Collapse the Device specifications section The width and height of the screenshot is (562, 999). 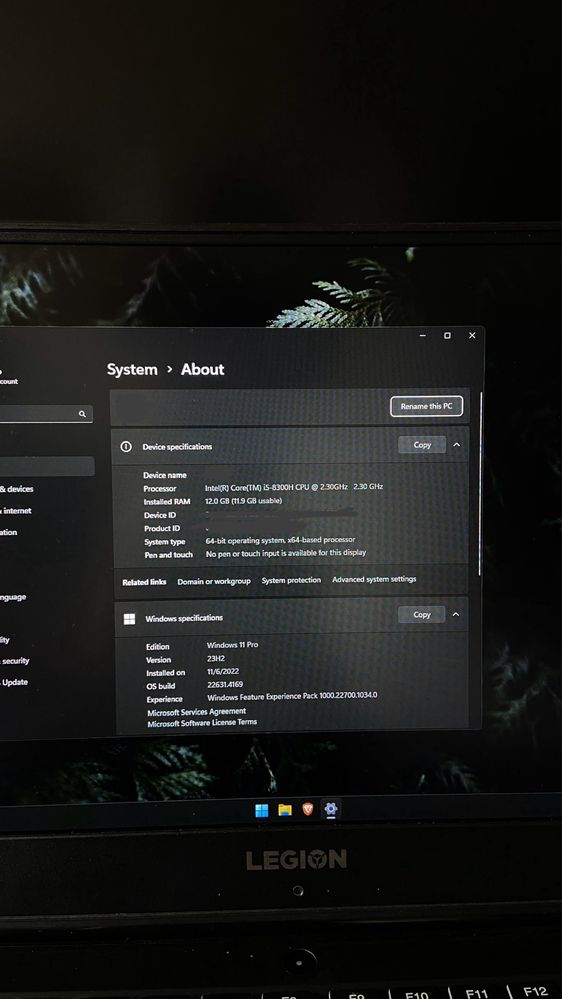[x=457, y=445]
